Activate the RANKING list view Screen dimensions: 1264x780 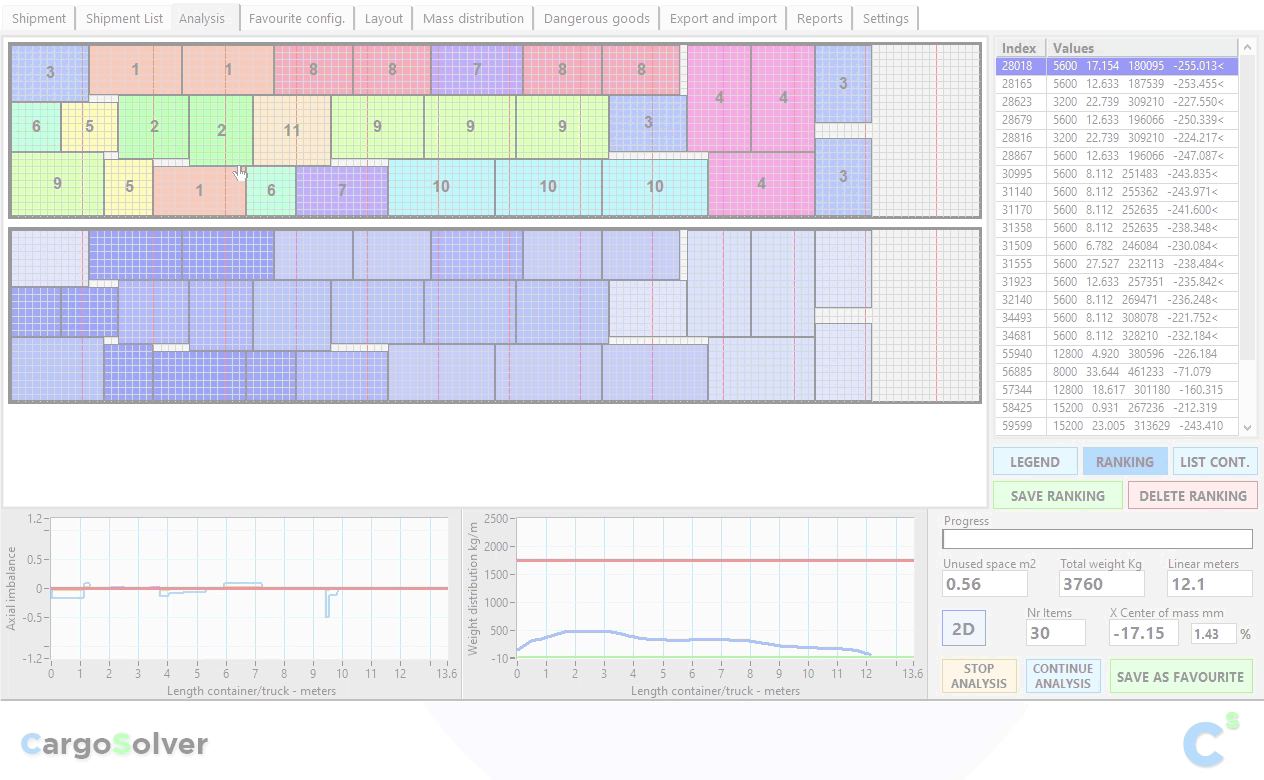[x=1124, y=462]
